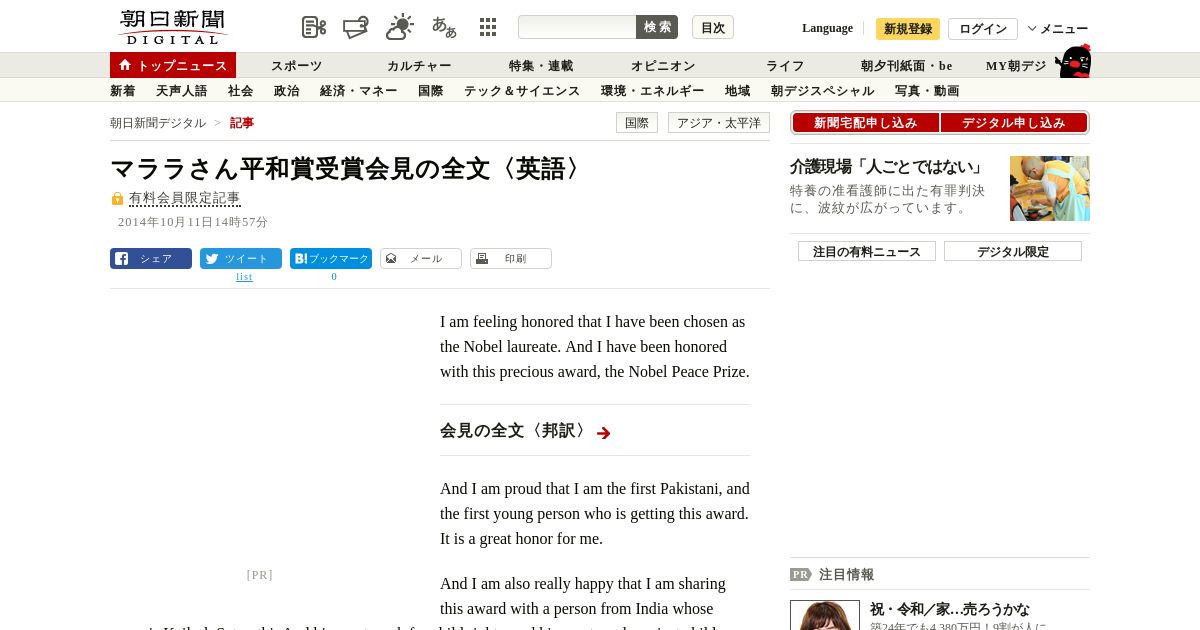Click the tweet 'list' count link
The width and height of the screenshot is (1200, 630).
244,277
